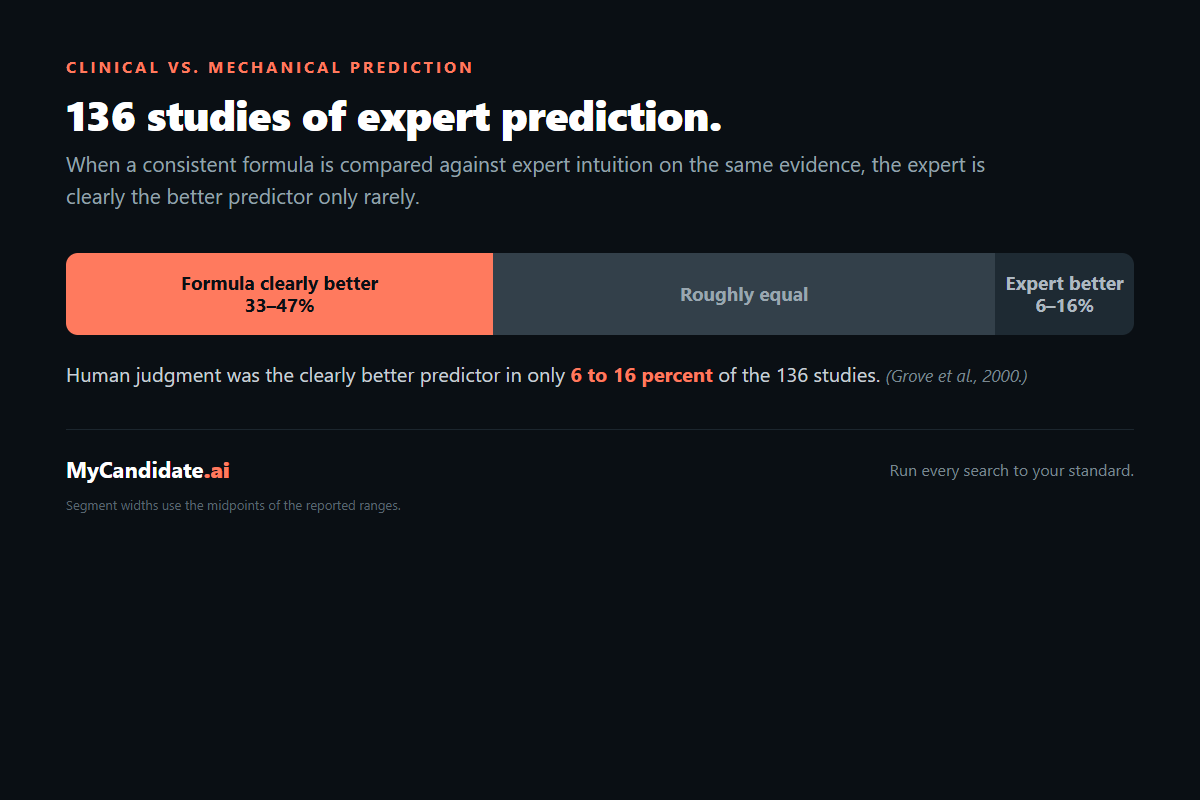Click the 'Formula clearly better' bar segment
1200x800 pixels.
279,294
